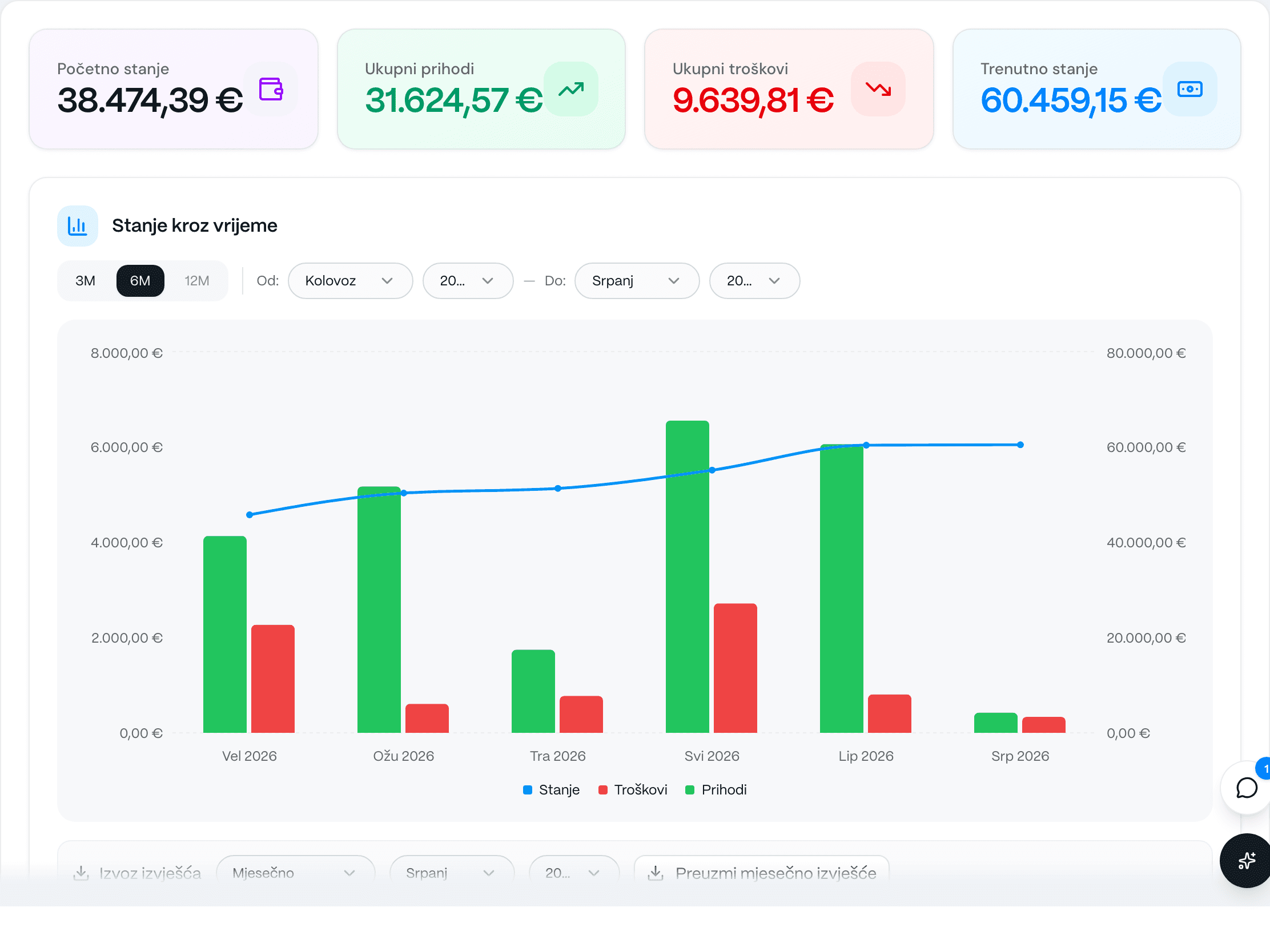Screen dimensions: 1270x952
Task: Click the Lip 2026 axis label
Action: tap(866, 756)
